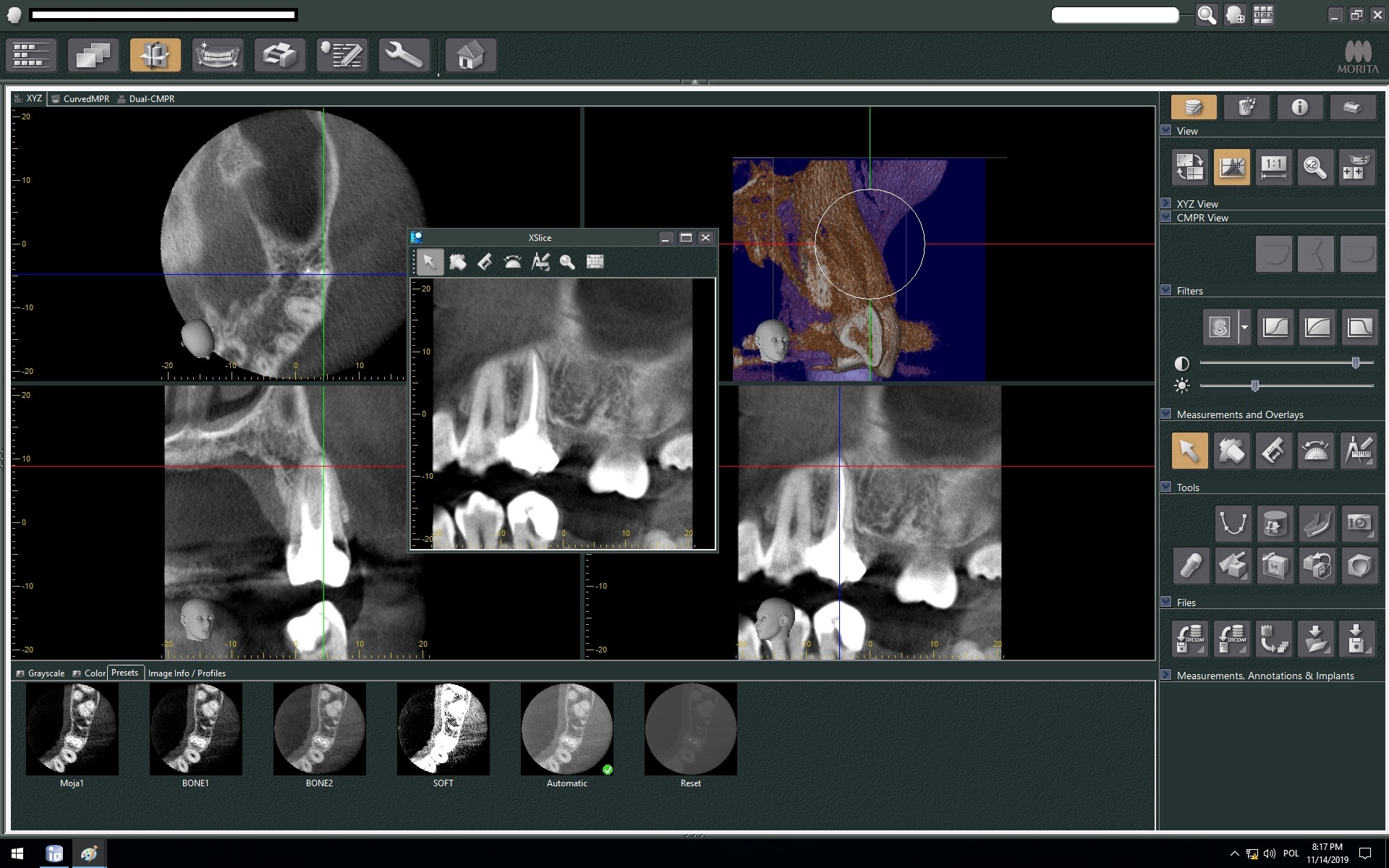The height and width of the screenshot is (868, 1389).
Task: Apply the SOFT preset thumbnail
Action: 443,729
